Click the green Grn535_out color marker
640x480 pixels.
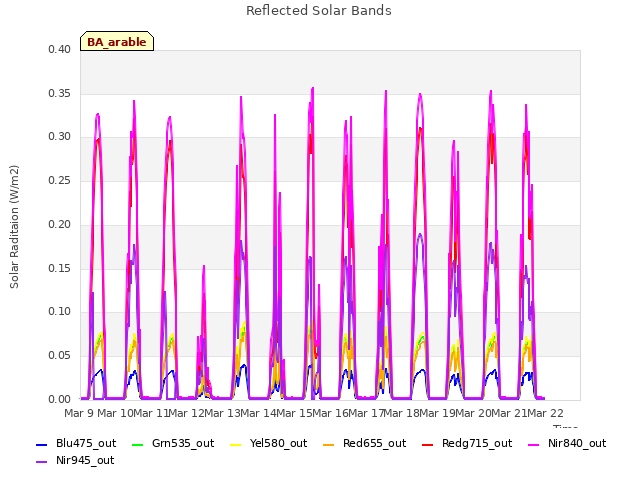coord(138,444)
